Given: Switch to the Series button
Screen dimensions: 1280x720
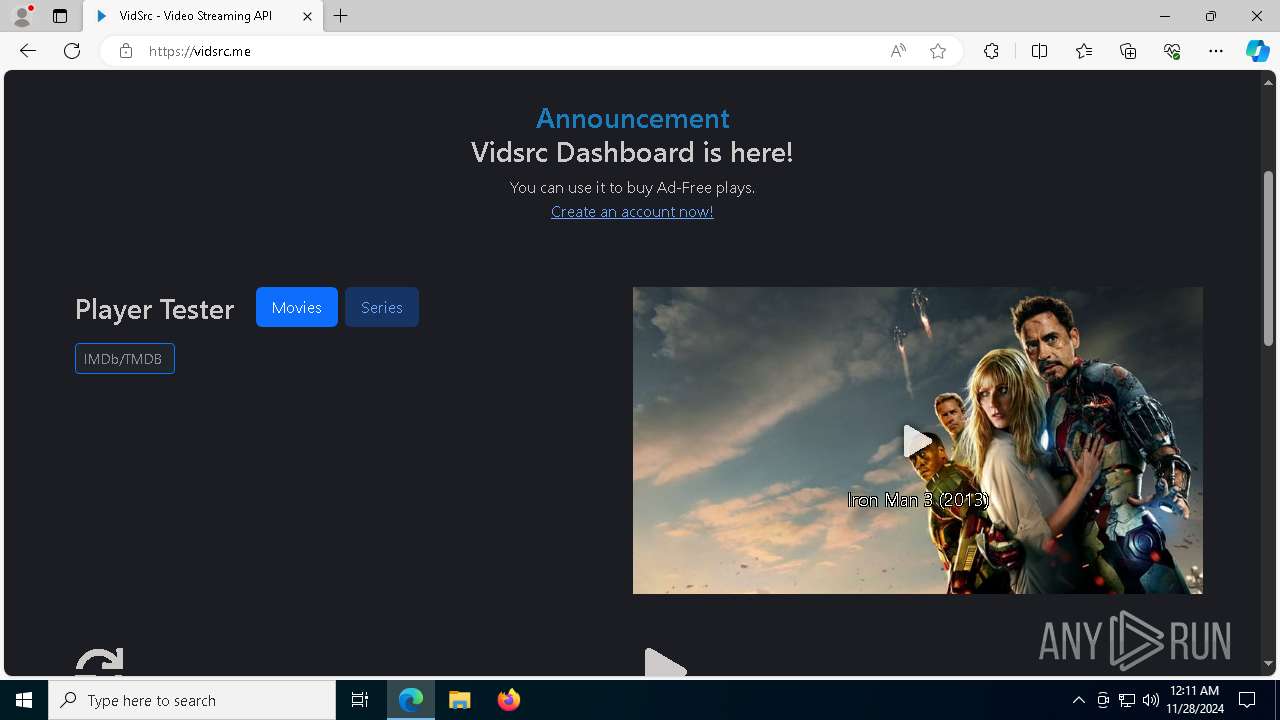Looking at the screenshot, I should coord(382,307).
